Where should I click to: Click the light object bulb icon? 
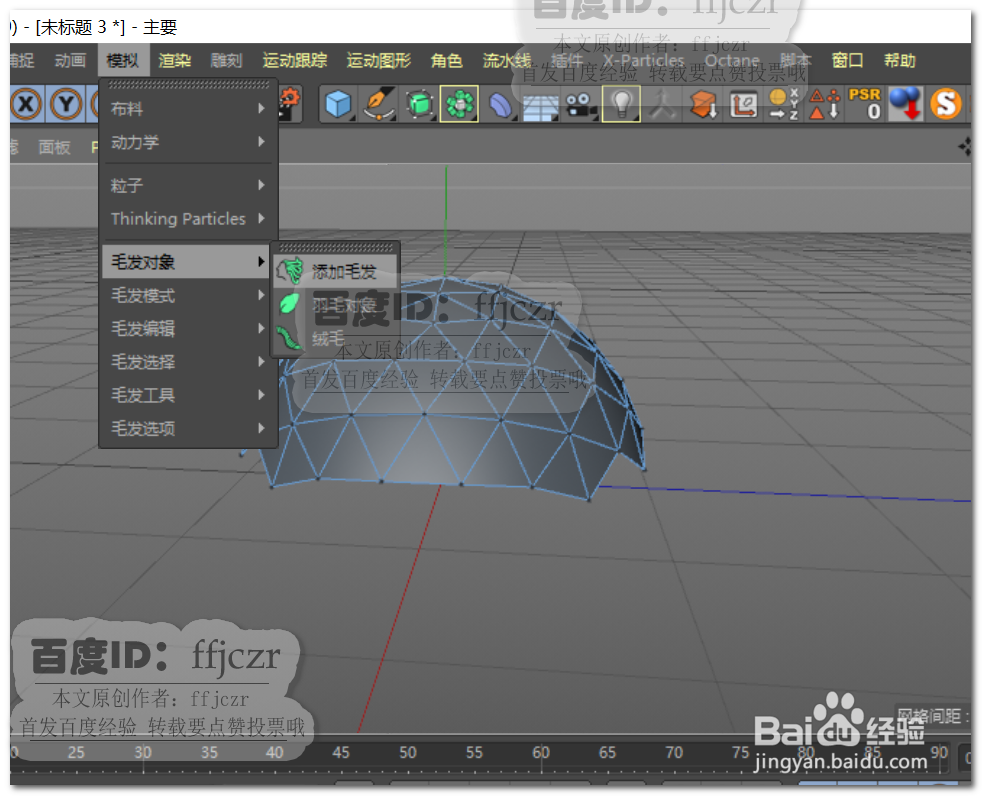[x=621, y=105]
